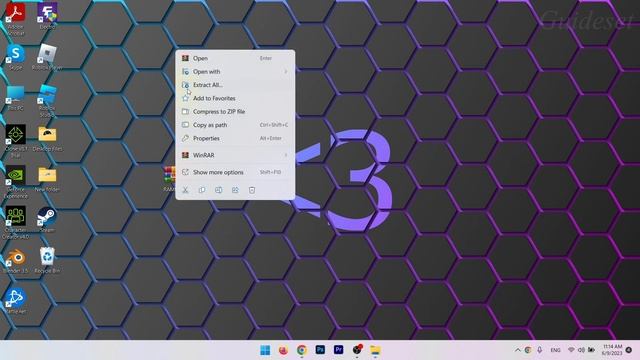Click the Copy icon in context menu
Image resolution: width=640 pixels, height=360 pixels.
click(202, 190)
